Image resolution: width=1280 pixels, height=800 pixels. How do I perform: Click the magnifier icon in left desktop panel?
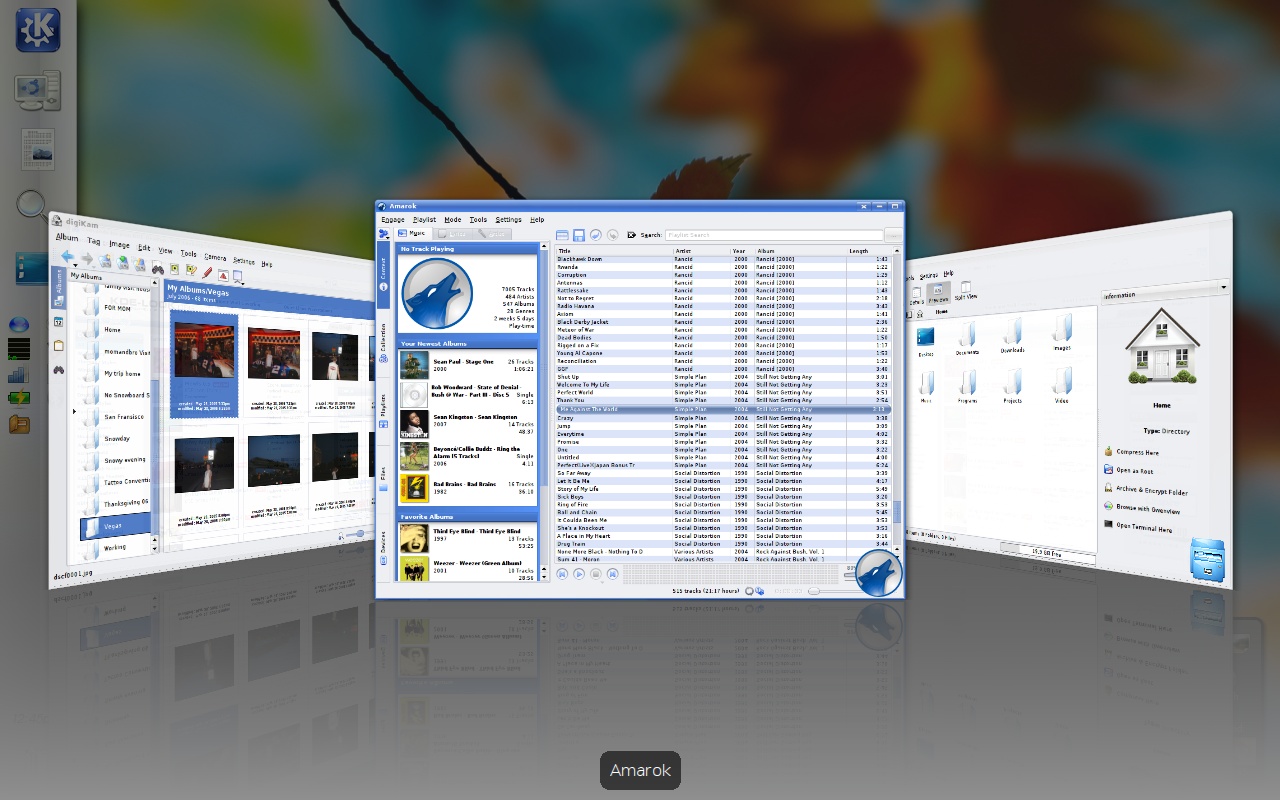pos(32,205)
